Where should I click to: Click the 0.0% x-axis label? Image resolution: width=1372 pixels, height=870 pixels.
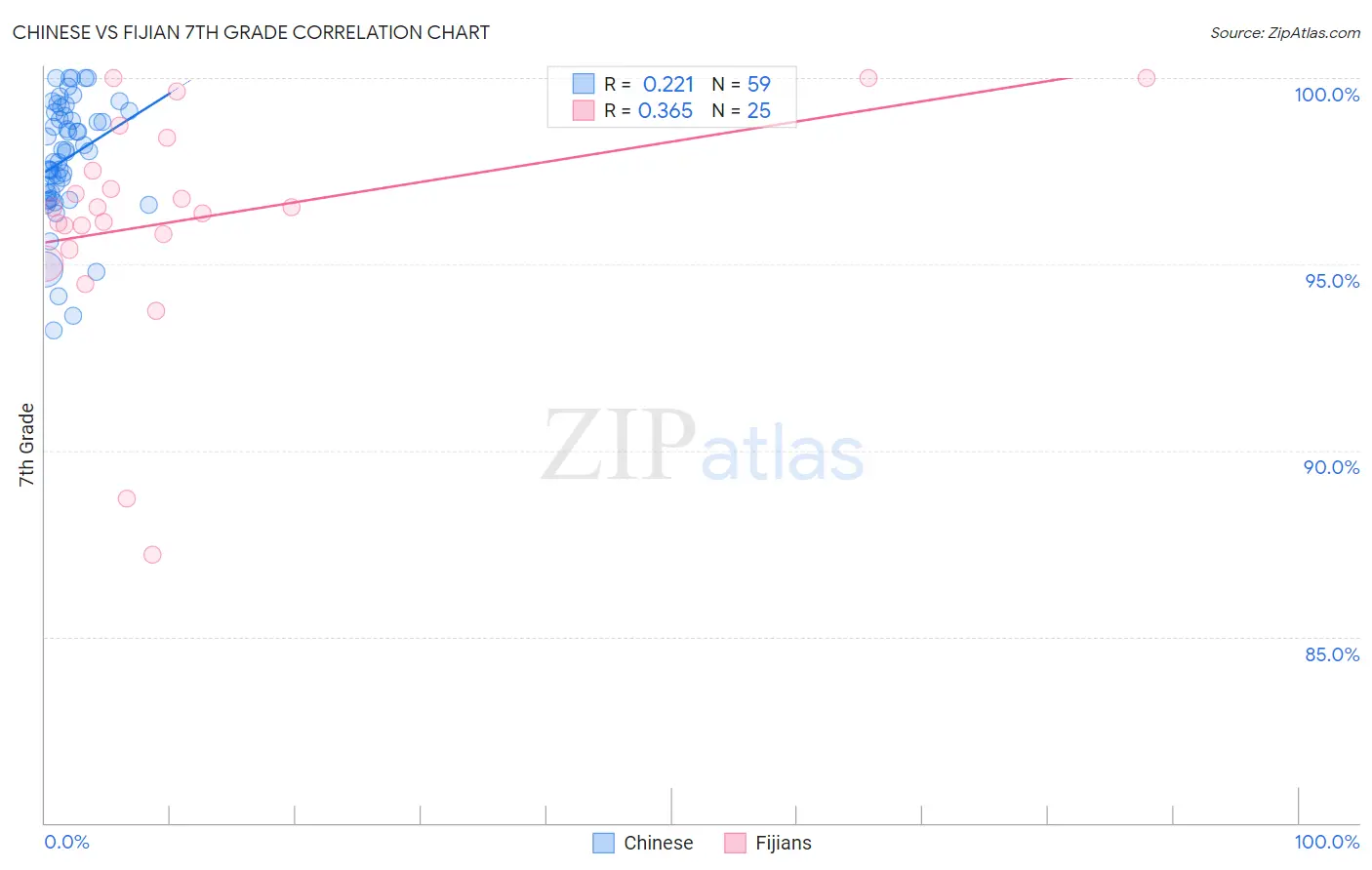pos(66,842)
